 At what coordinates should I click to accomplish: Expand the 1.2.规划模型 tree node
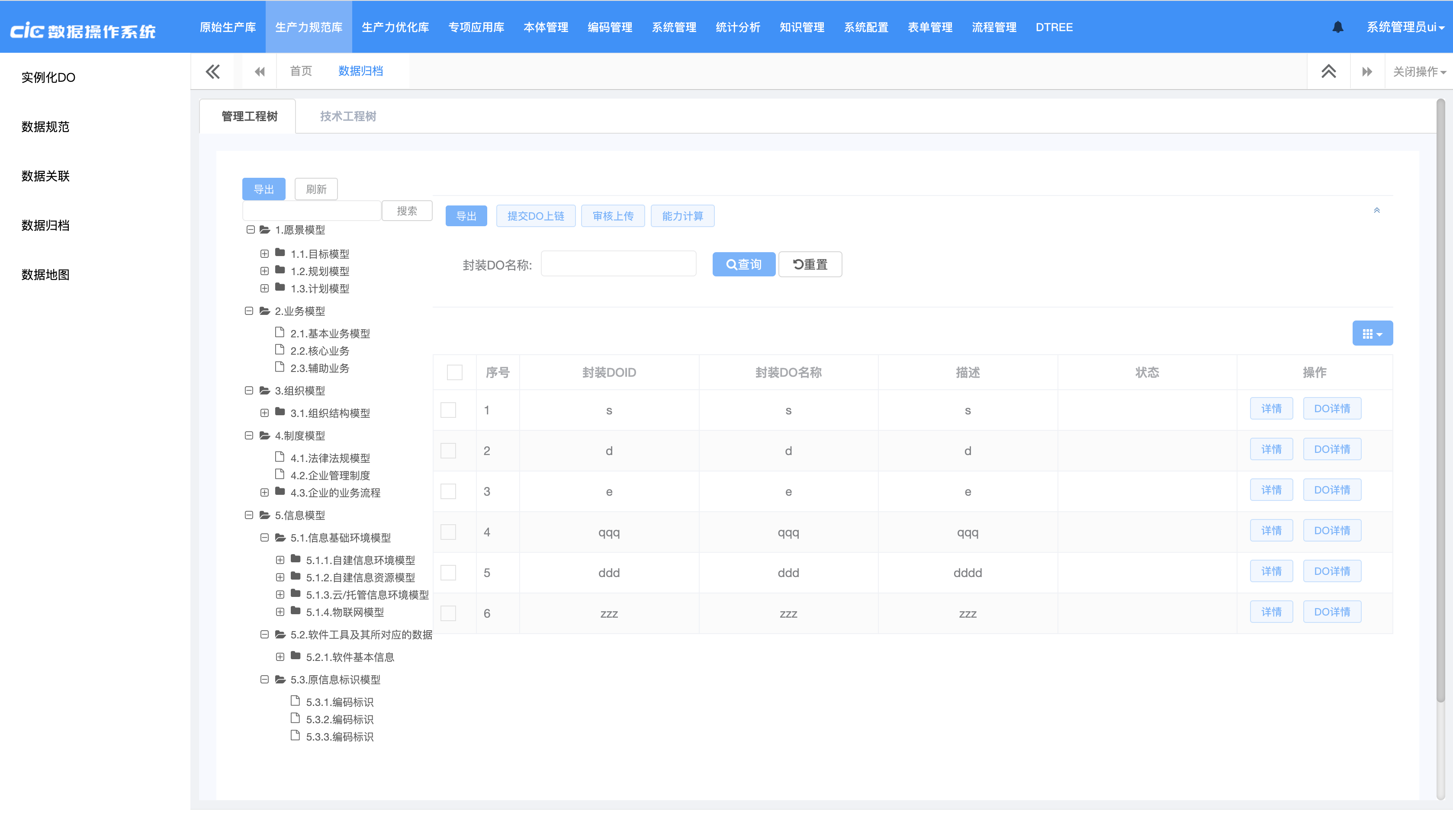point(264,271)
